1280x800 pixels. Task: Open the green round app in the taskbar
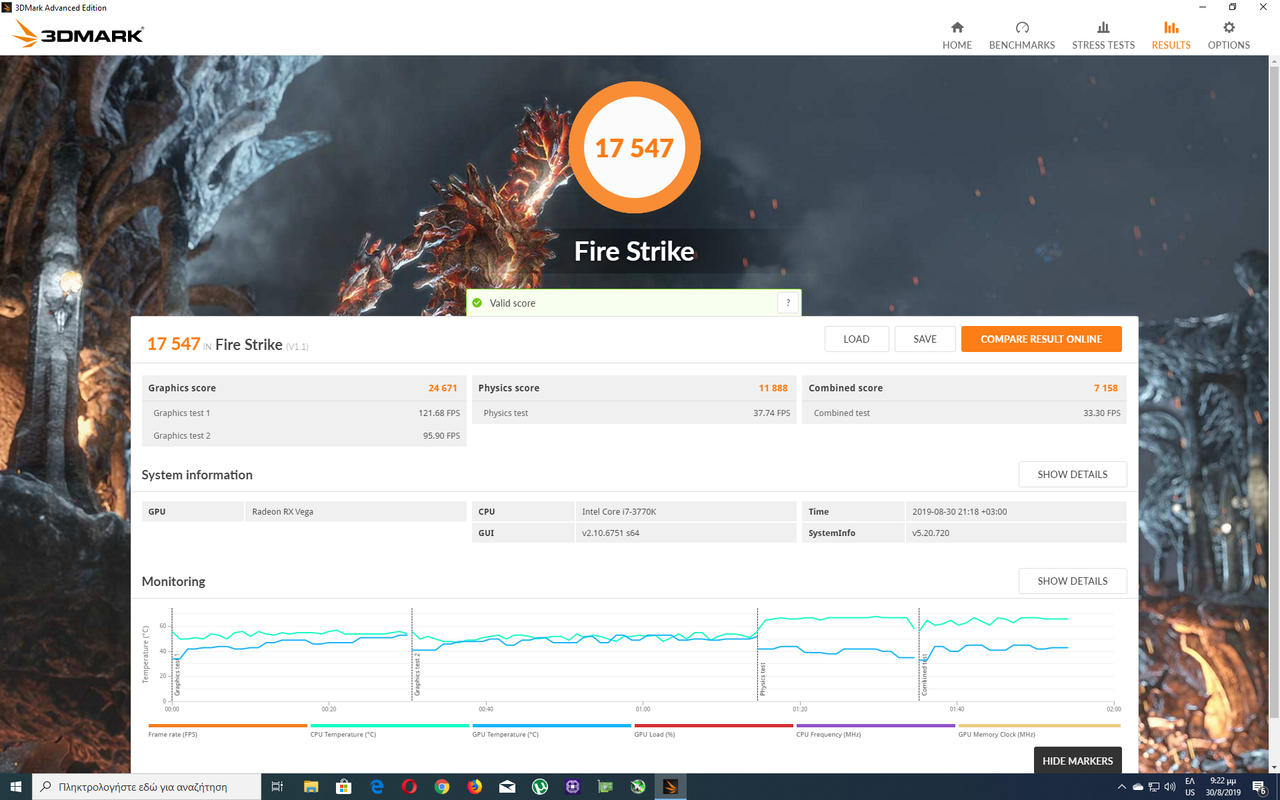(x=638, y=787)
